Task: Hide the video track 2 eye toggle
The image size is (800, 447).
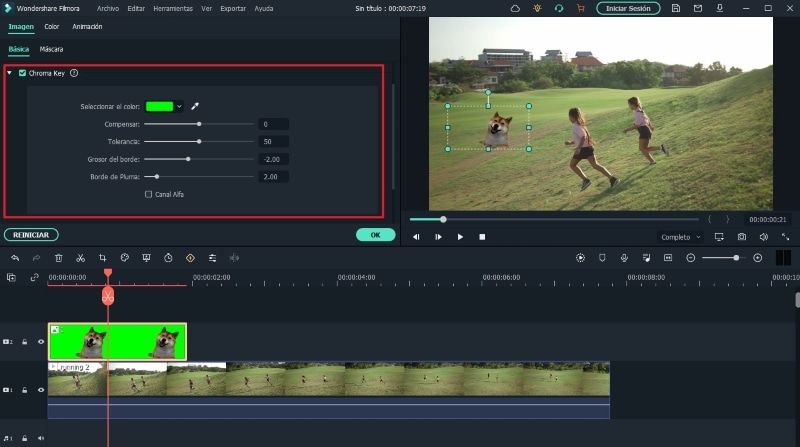Action: point(41,342)
